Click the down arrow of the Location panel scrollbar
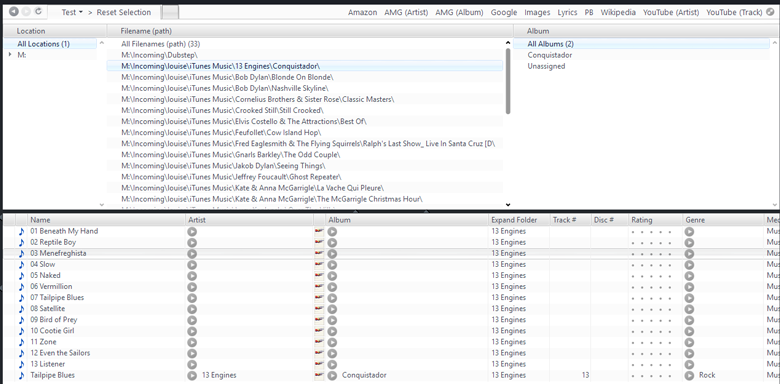 [x=102, y=204]
